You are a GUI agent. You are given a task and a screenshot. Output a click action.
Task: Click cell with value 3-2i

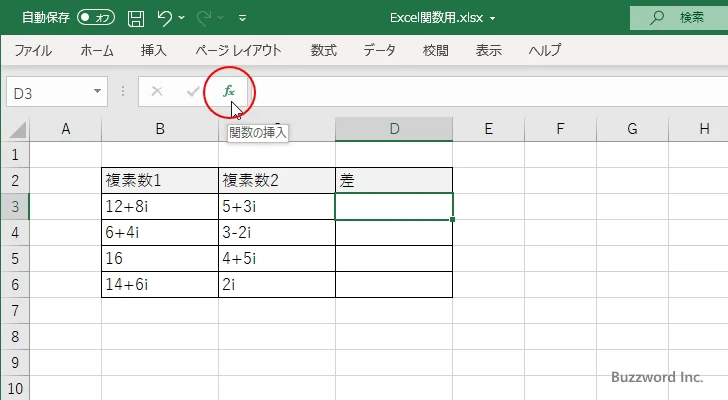(277, 232)
